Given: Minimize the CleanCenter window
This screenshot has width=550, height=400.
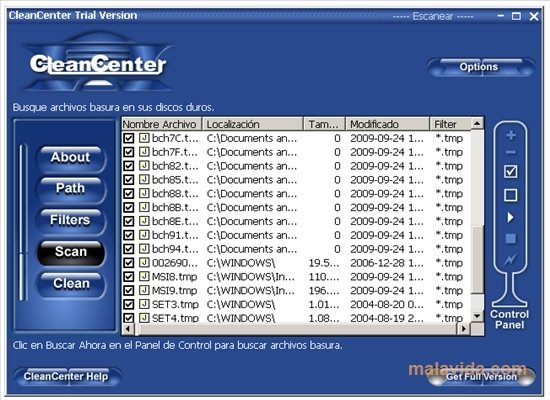Looking at the screenshot, I should pos(501,16).
